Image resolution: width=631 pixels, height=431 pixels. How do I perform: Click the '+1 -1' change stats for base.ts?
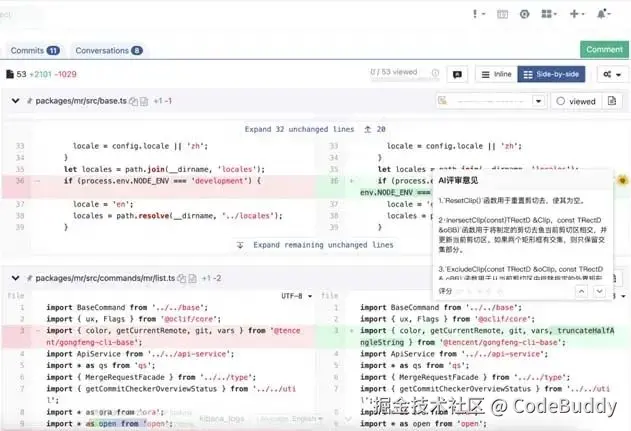[x=163, y=101]
